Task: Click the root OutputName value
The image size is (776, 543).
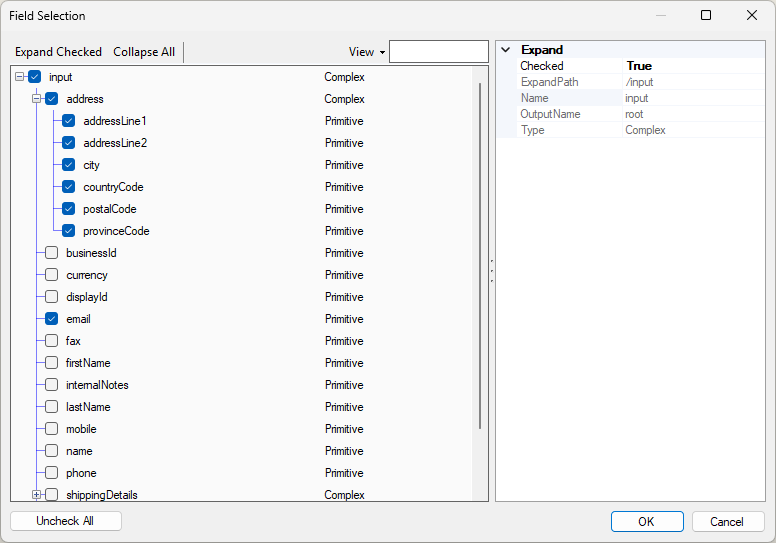Action: (x=634, y=114)
